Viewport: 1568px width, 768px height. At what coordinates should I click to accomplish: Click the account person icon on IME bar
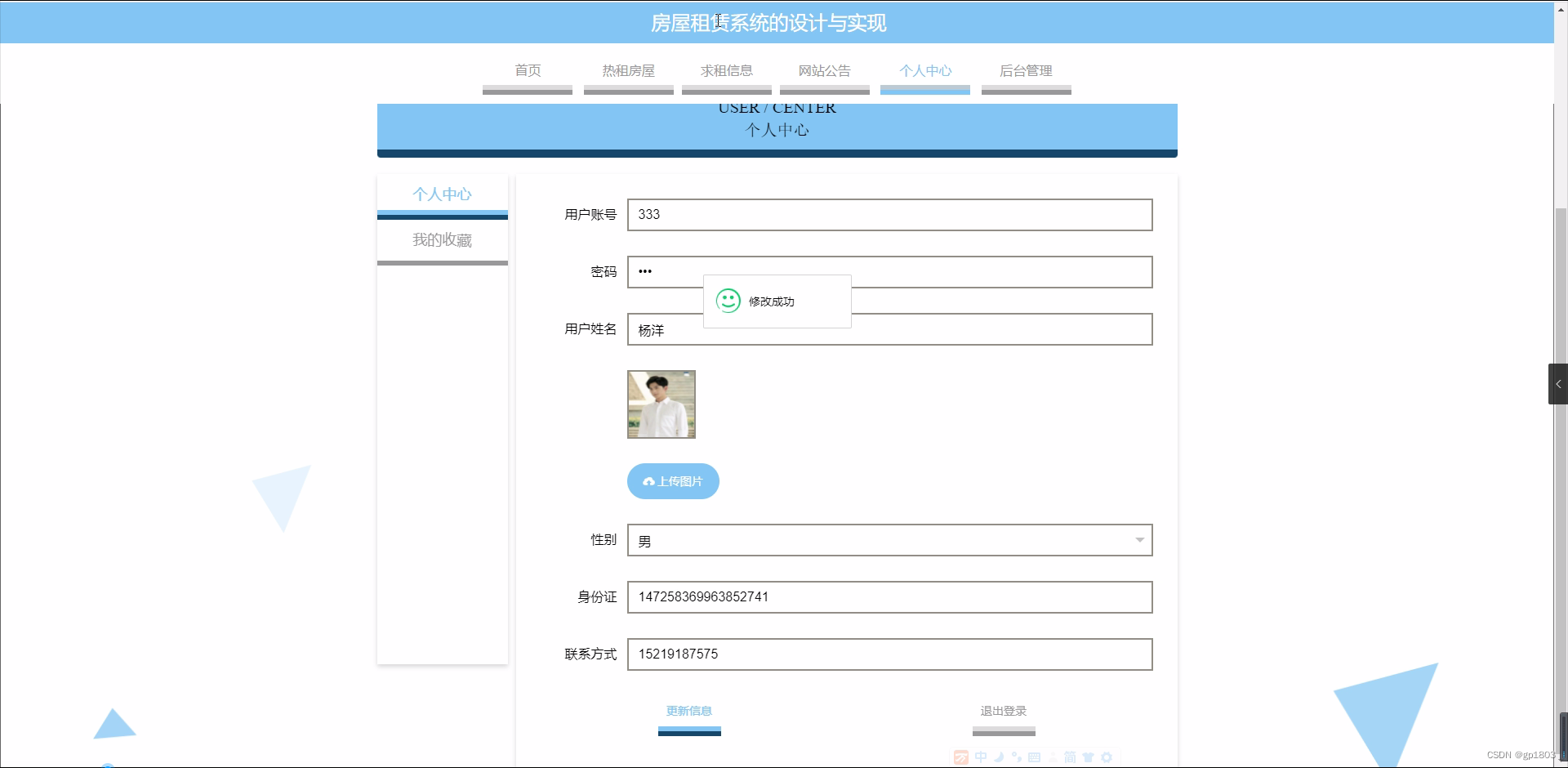coord(1053,757)
